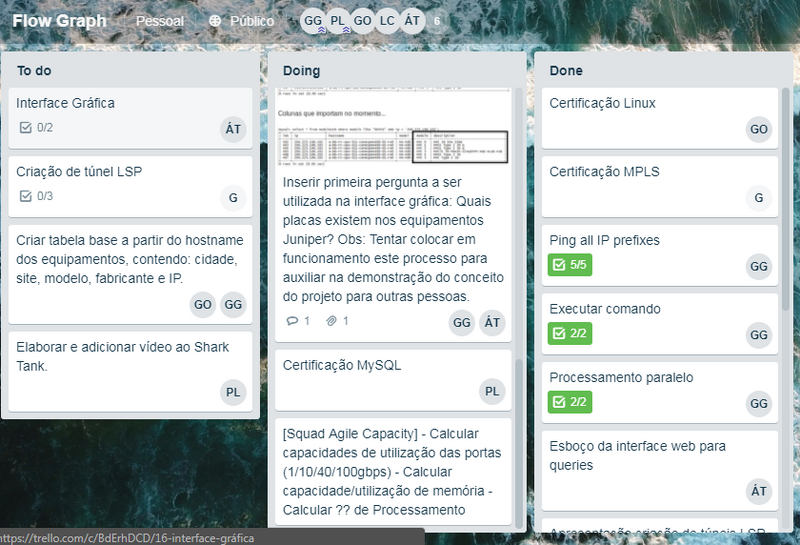Click the 0/3 checklist badge on Criação de túnel LSP

click(37, 195)
